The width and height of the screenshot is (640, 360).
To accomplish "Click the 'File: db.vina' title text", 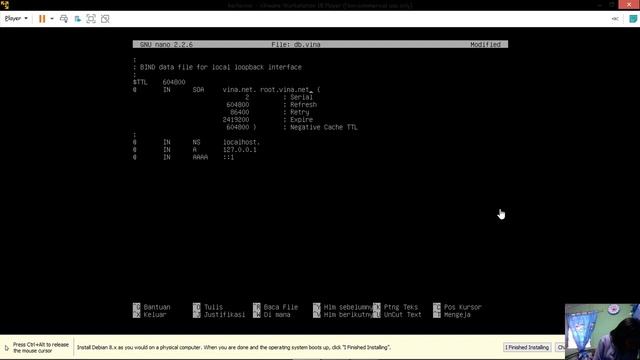I will pyautogui.click(x=296, y=44).
